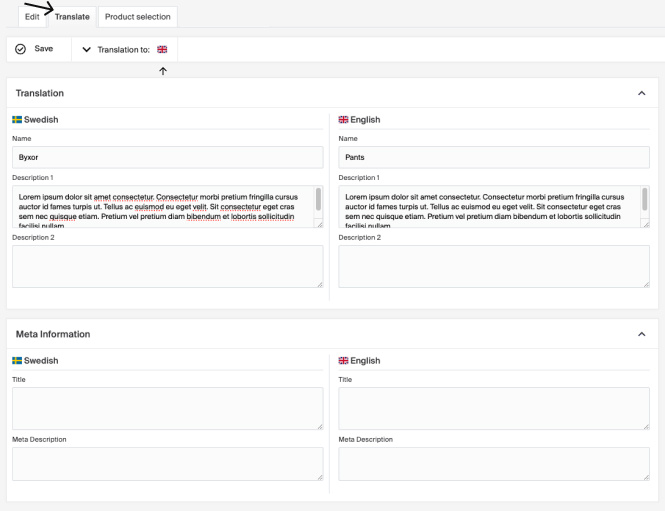
Task: Click the UK flag next to Translation to
Action: point(162,49)
